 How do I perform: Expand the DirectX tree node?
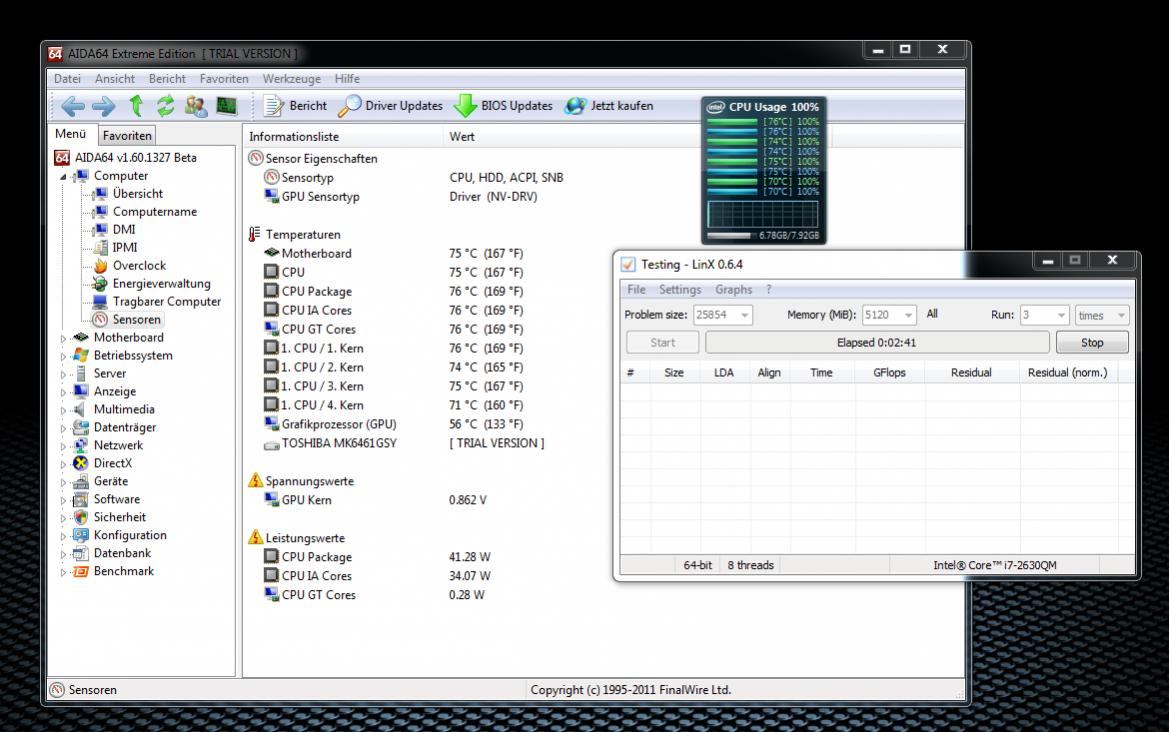(63, 464)
